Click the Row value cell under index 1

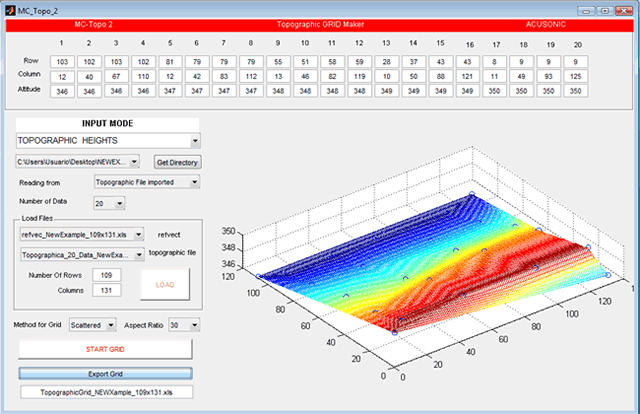pyautogui.click(x=62, y=61)
